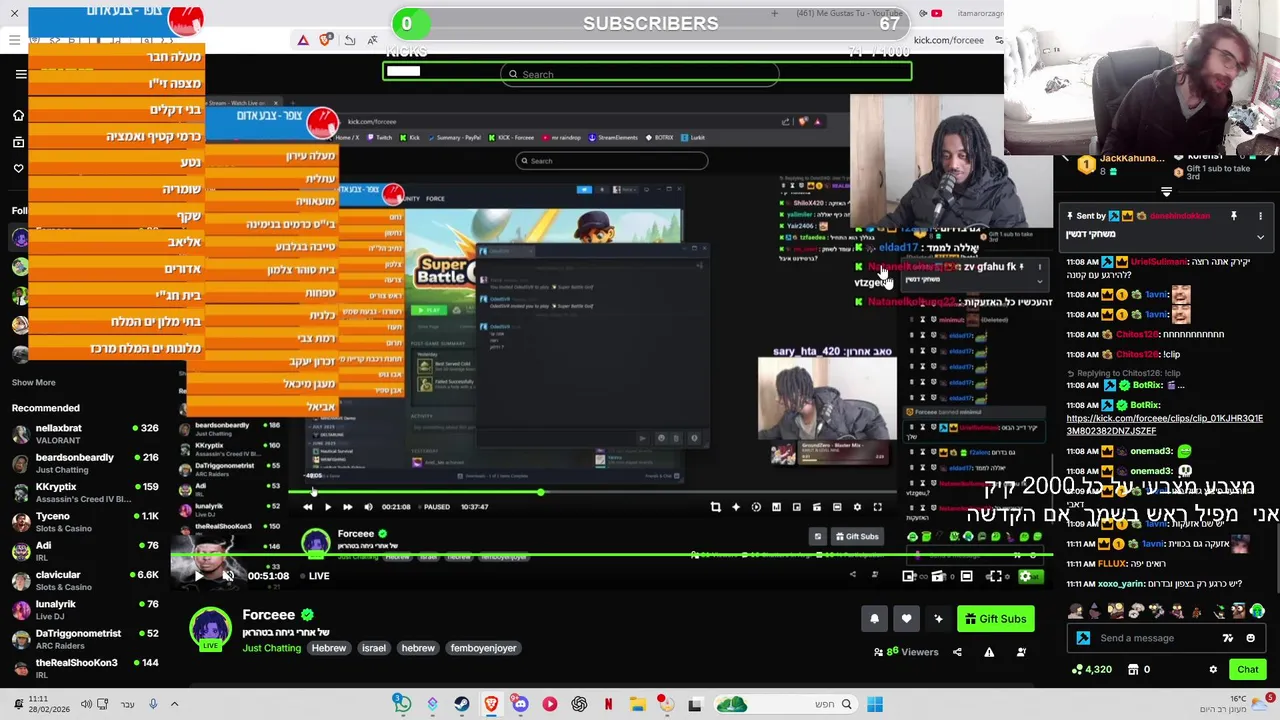The height and width of the screenshot is (720, 1280).
Task: Expand the pinned chat message chevron
Action: pos(1260,237)
